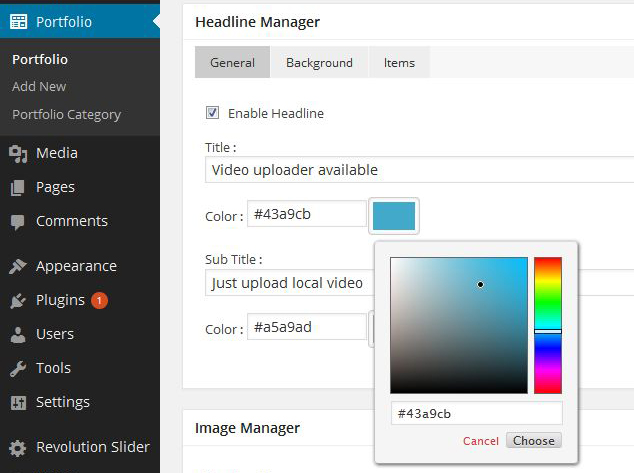The width and height of the screenshot is (634, 473).
Task: Click the Users person icon
Action: (18, 335)
